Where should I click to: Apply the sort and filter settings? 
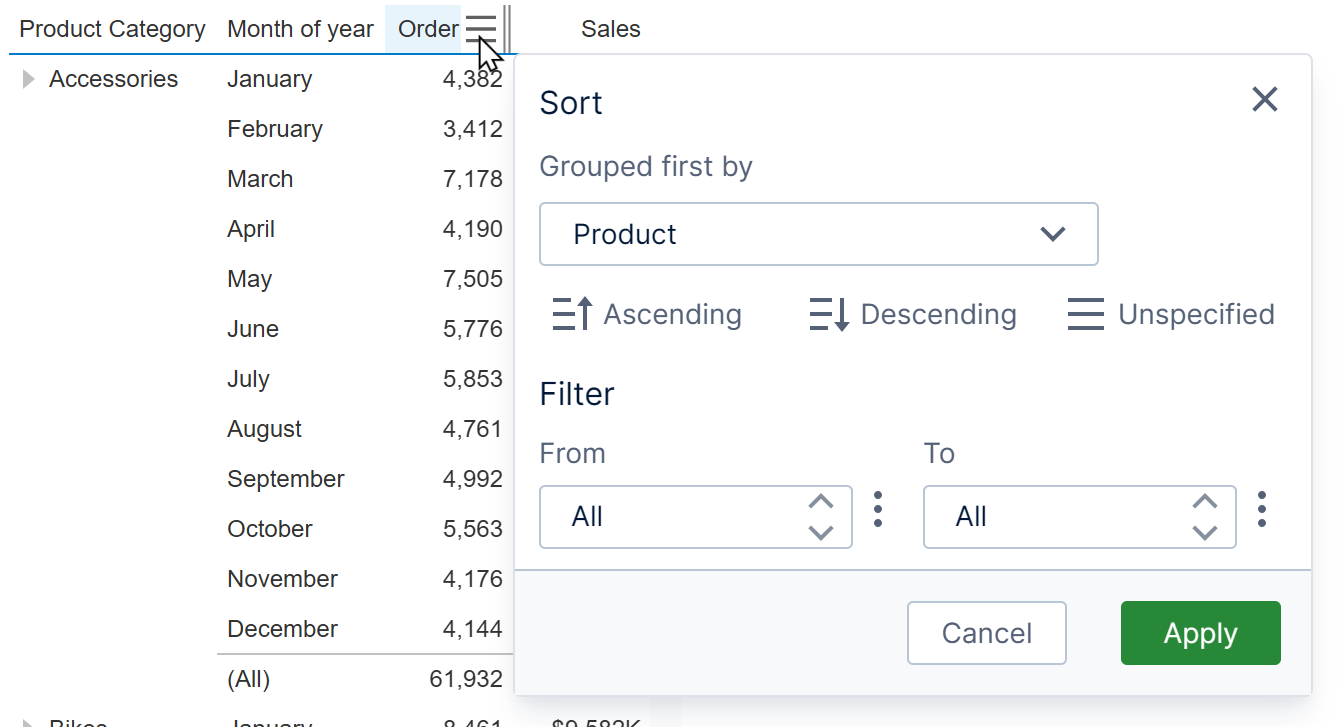[x=1200, y=632]
